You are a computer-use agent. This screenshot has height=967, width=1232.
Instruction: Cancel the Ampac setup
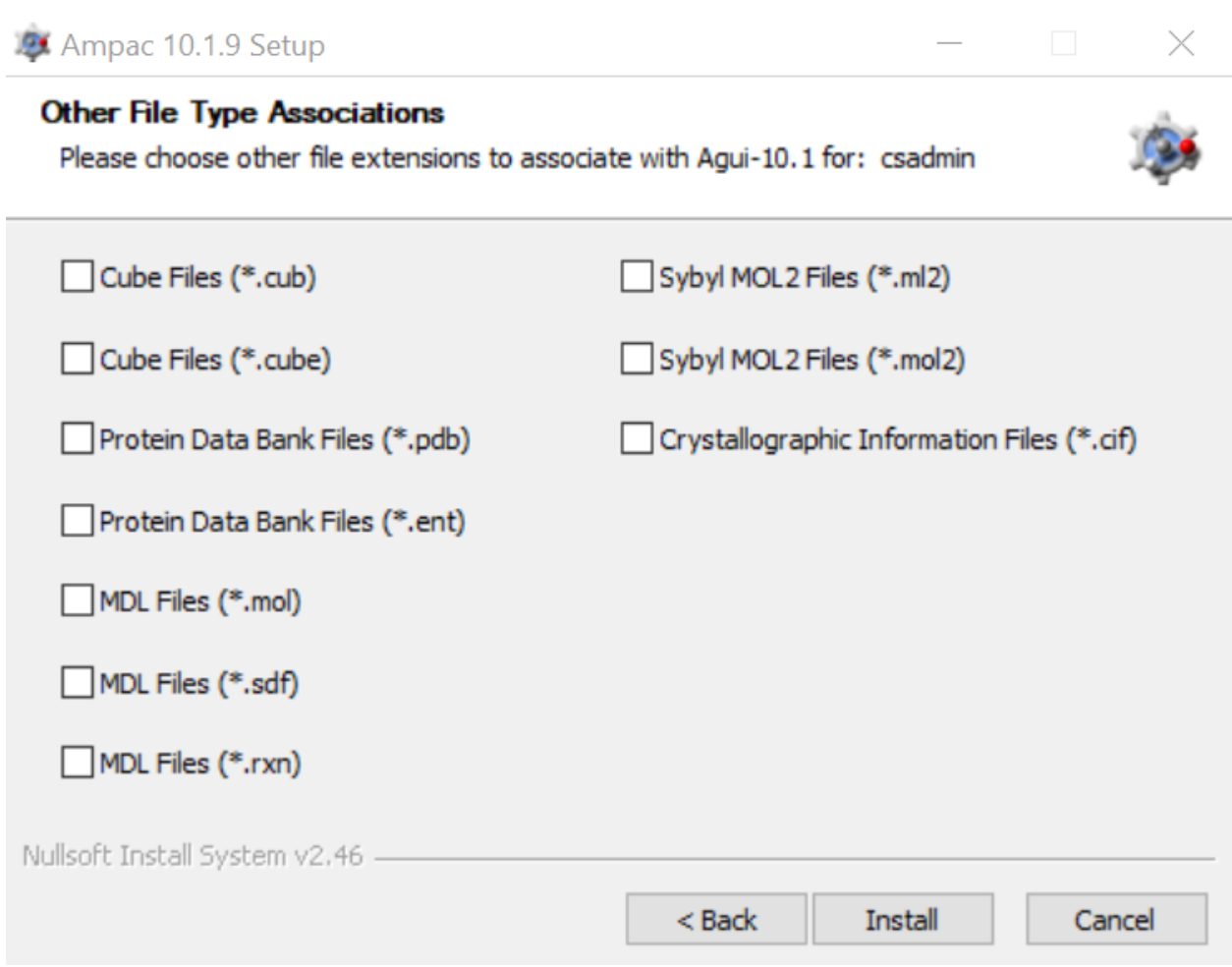1116,920
